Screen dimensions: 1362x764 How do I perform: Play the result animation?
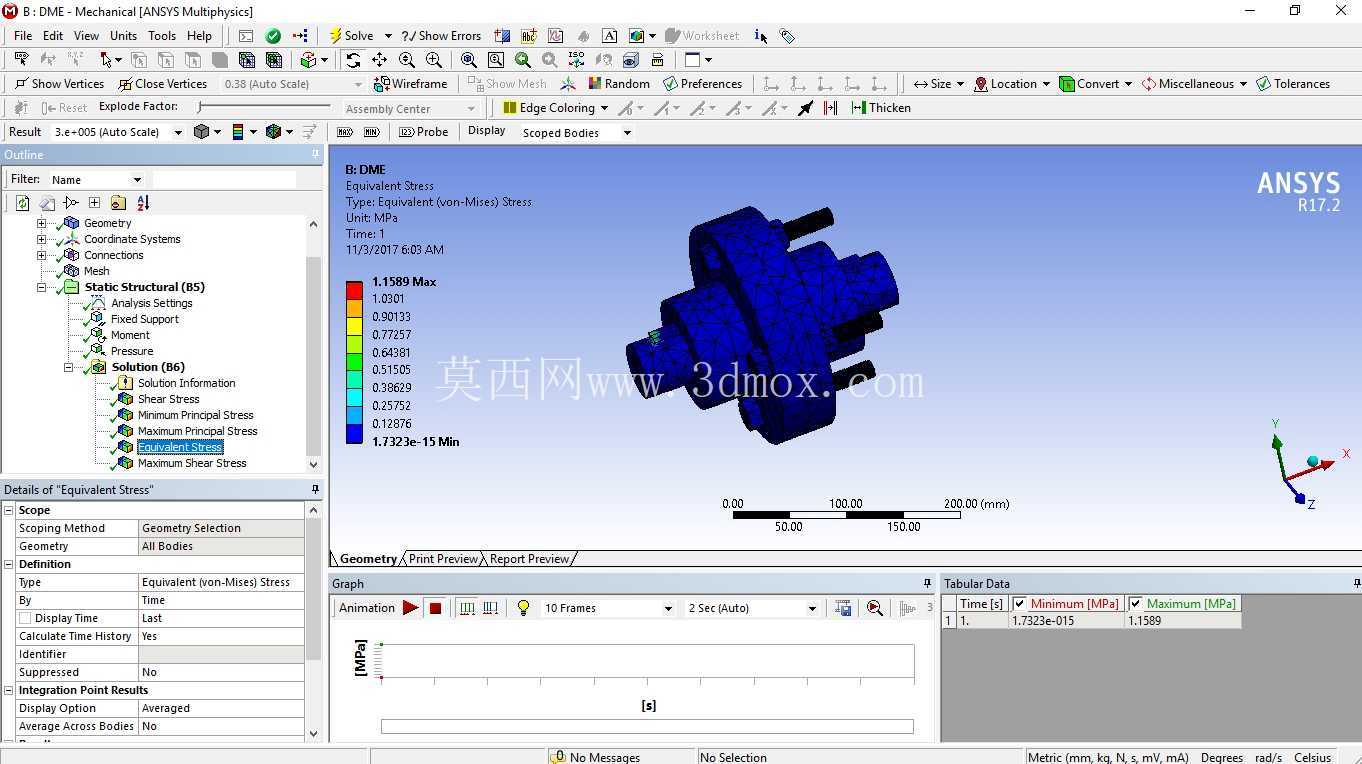point(410,608)
